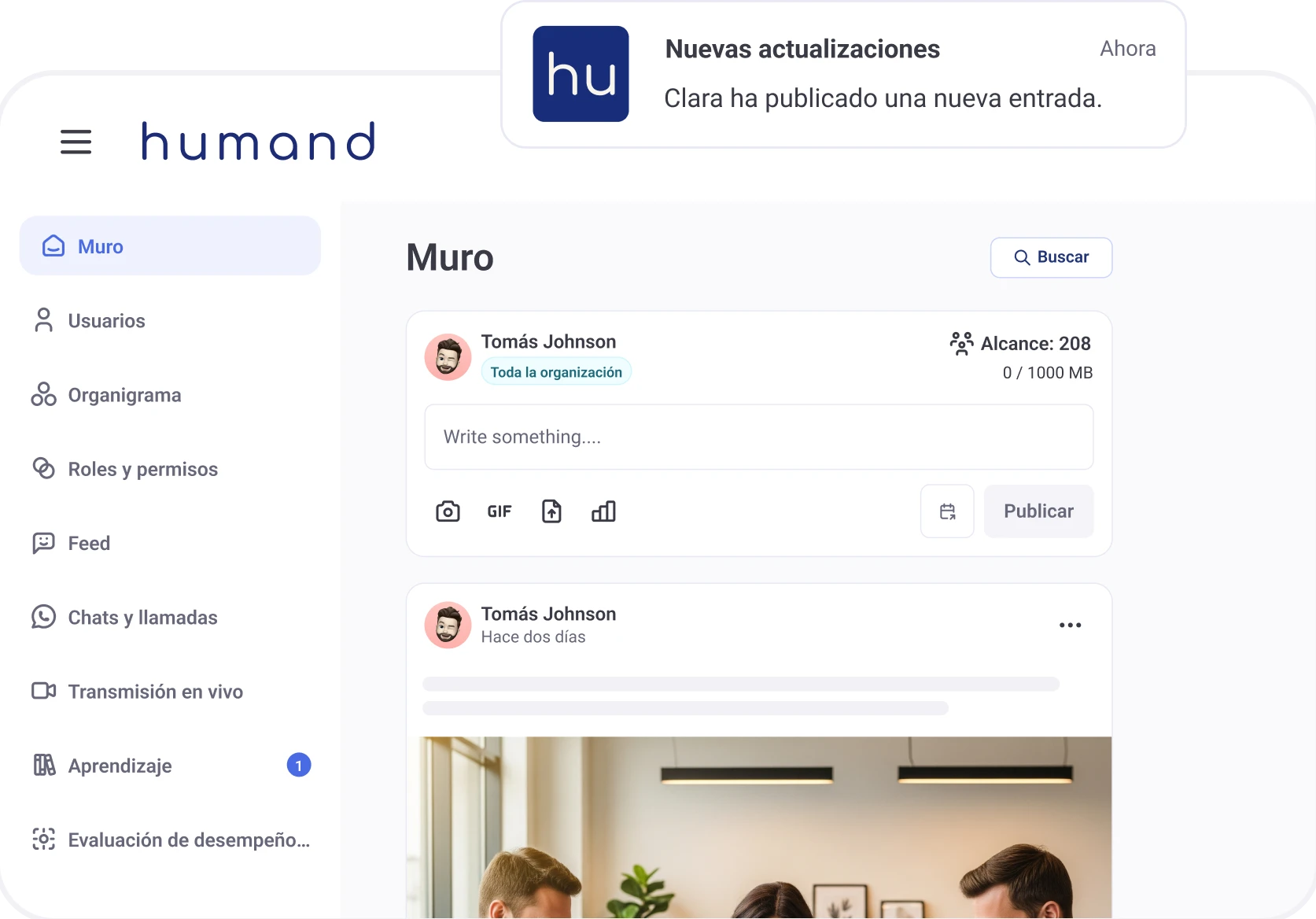Open the three-dot options on Tomás Johnson's post
Viewport: 1316px width, 919px height.
(x=1070, y=625)
